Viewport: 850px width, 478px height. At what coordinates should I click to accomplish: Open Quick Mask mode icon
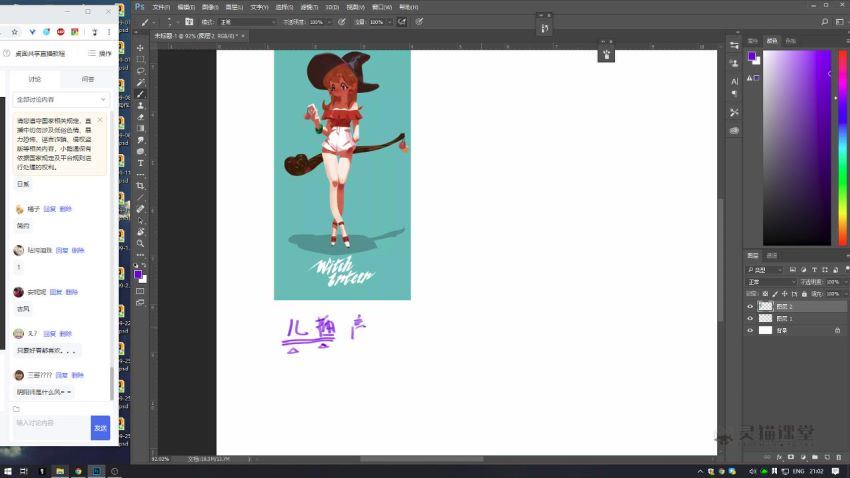coord(140,291)
